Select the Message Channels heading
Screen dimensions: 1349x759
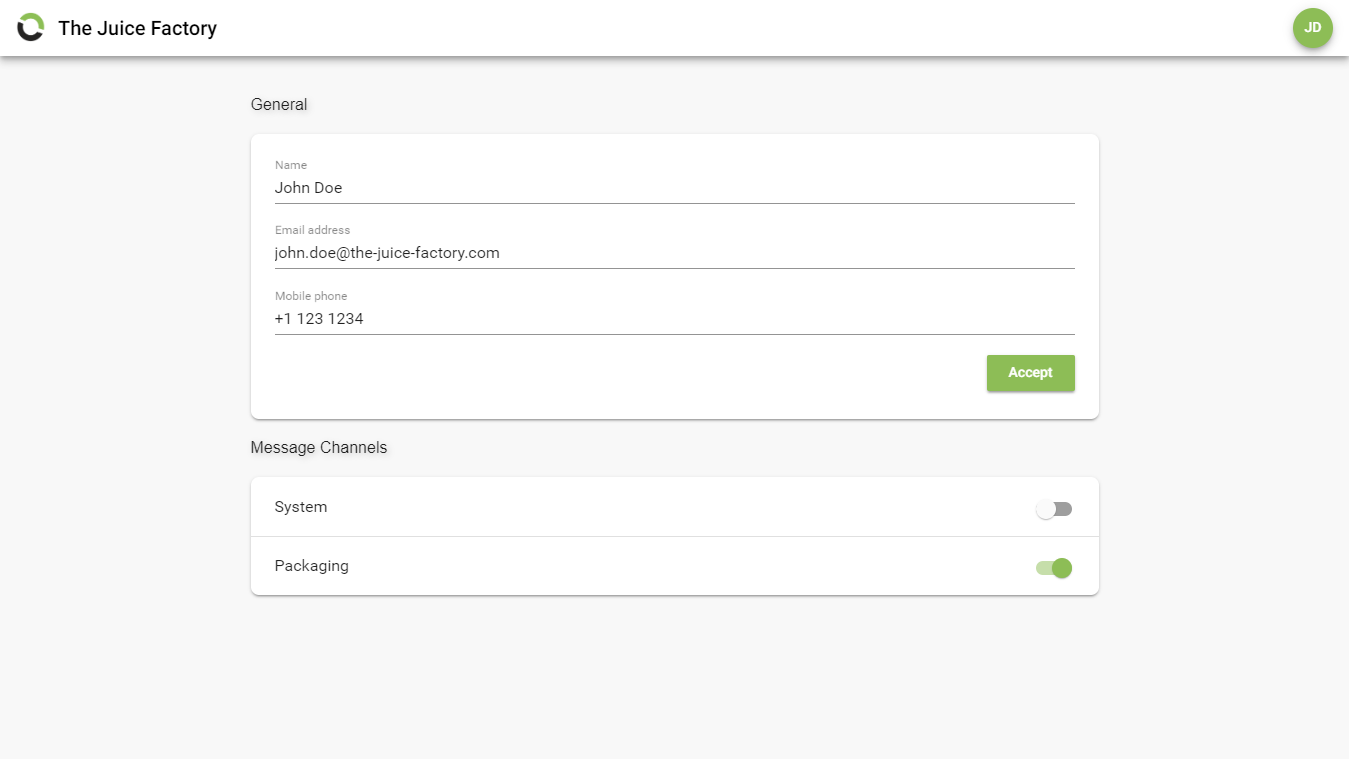[x=319, y=447]
